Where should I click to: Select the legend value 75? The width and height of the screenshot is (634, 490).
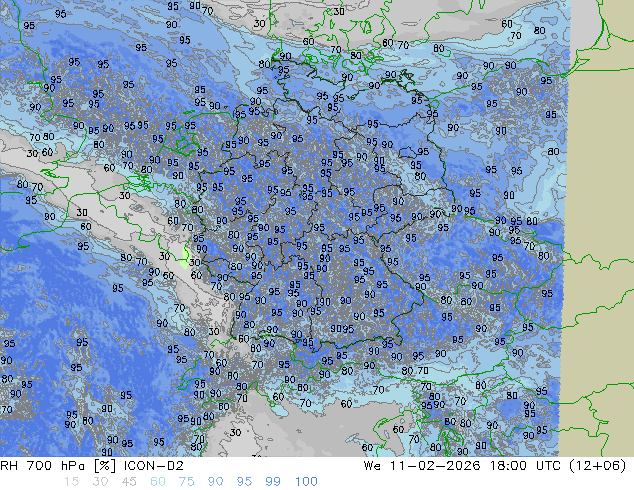(186, 482)
